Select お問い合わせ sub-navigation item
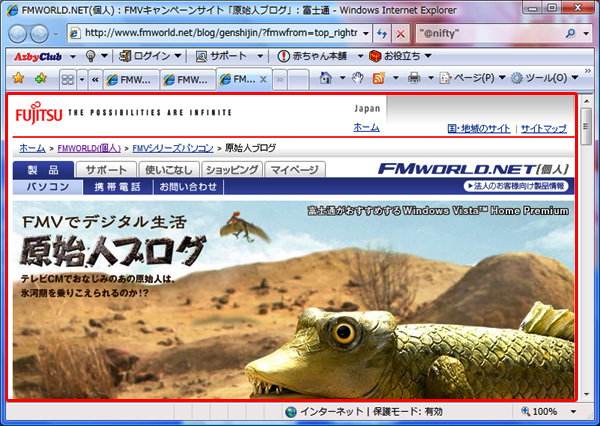The height and width of the screenshot is (426, 600). (x=188, y=187)
